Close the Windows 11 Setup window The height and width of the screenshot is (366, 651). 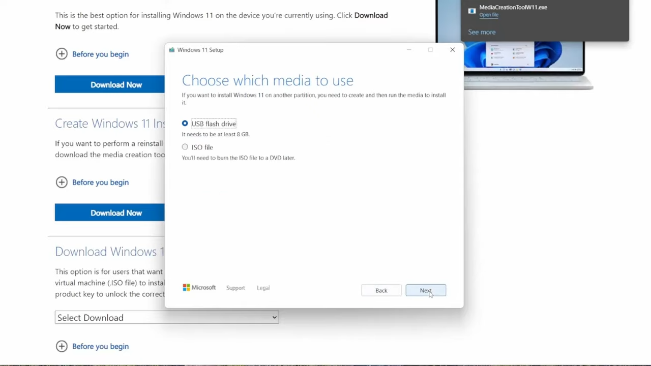452,50
